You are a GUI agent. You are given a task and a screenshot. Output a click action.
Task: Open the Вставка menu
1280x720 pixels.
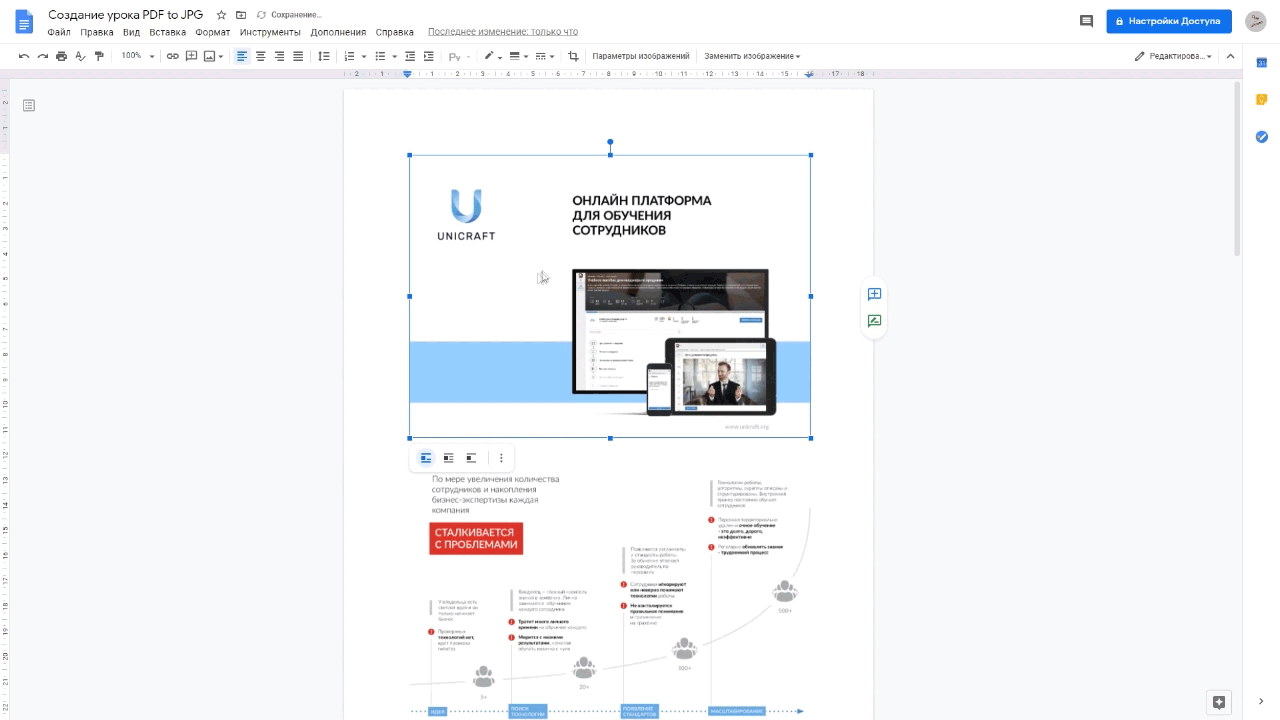click(167, 32)
